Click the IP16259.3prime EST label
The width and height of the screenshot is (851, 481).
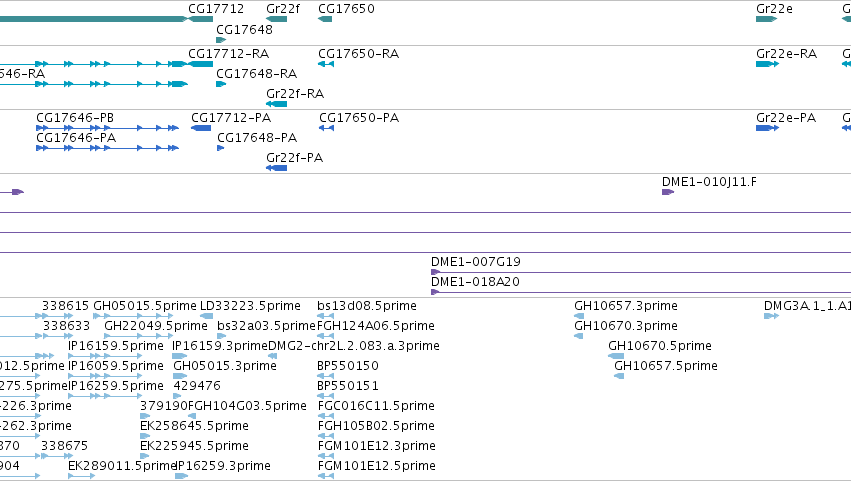pos(223,466)
